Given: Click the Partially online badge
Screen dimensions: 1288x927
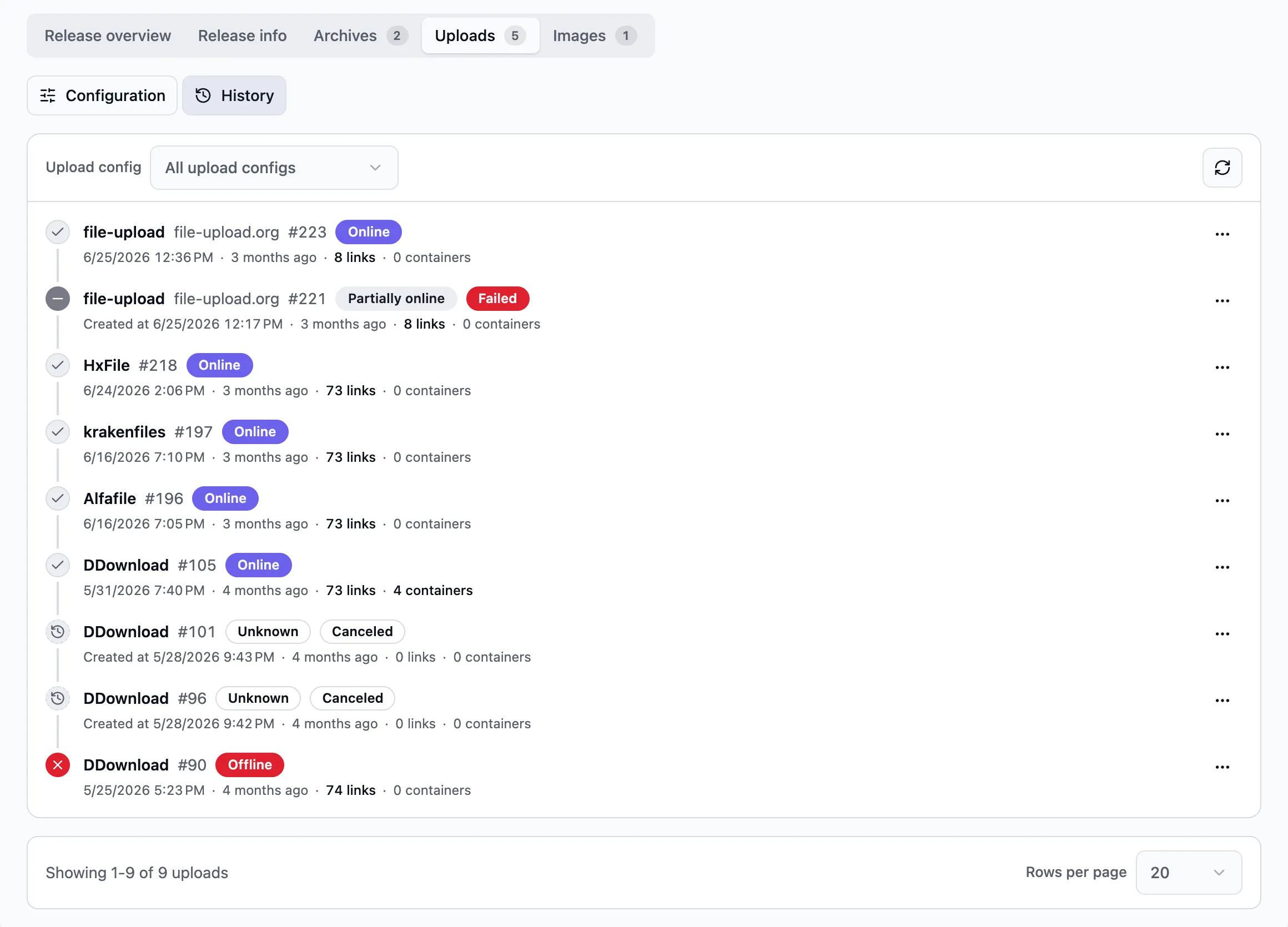Looking at the screenshot, I should [x=396, y=299].
